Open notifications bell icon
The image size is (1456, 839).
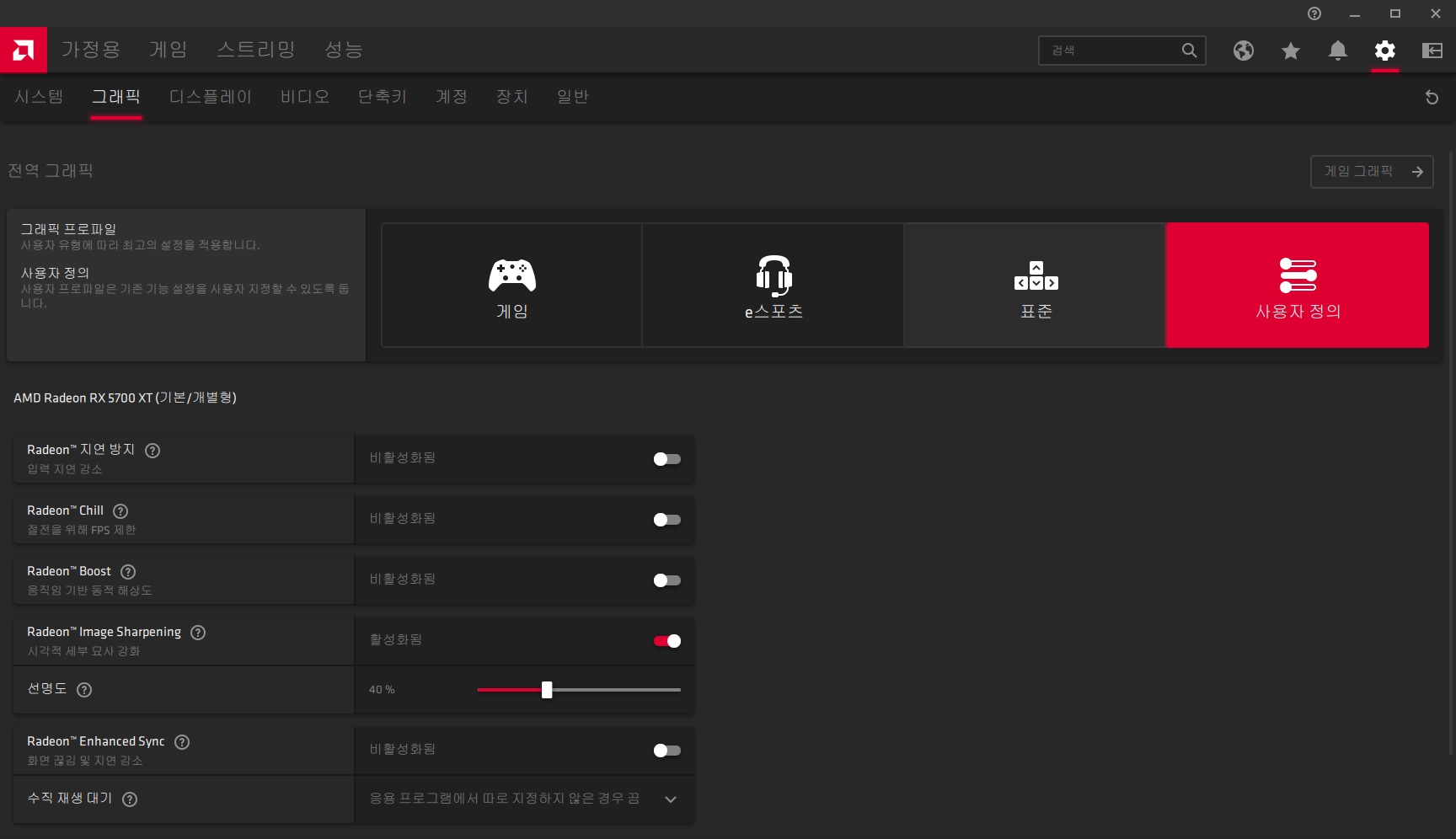click(1338, 51)
